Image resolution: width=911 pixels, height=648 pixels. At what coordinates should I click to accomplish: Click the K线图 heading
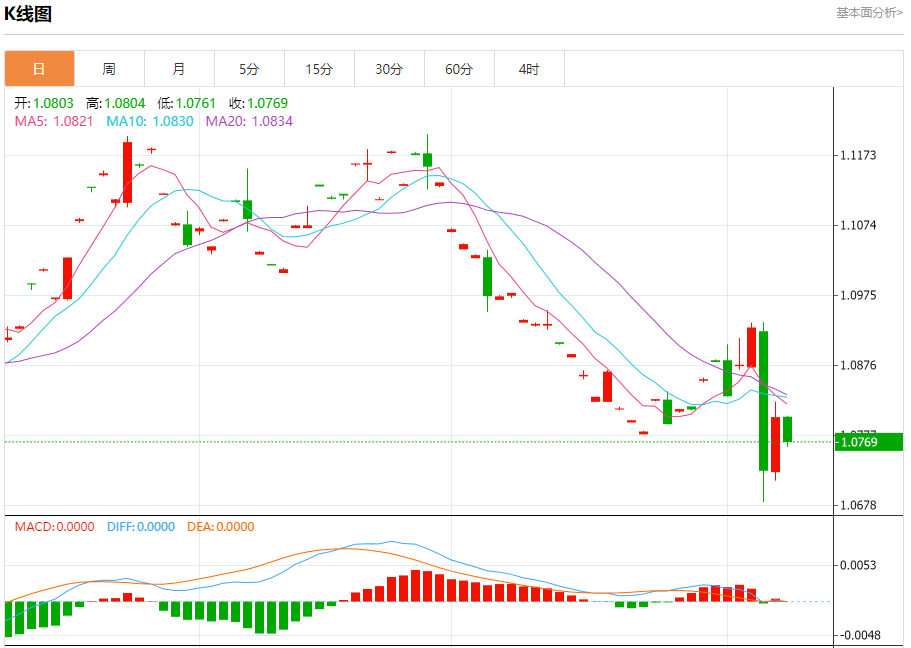click(28, 13)
